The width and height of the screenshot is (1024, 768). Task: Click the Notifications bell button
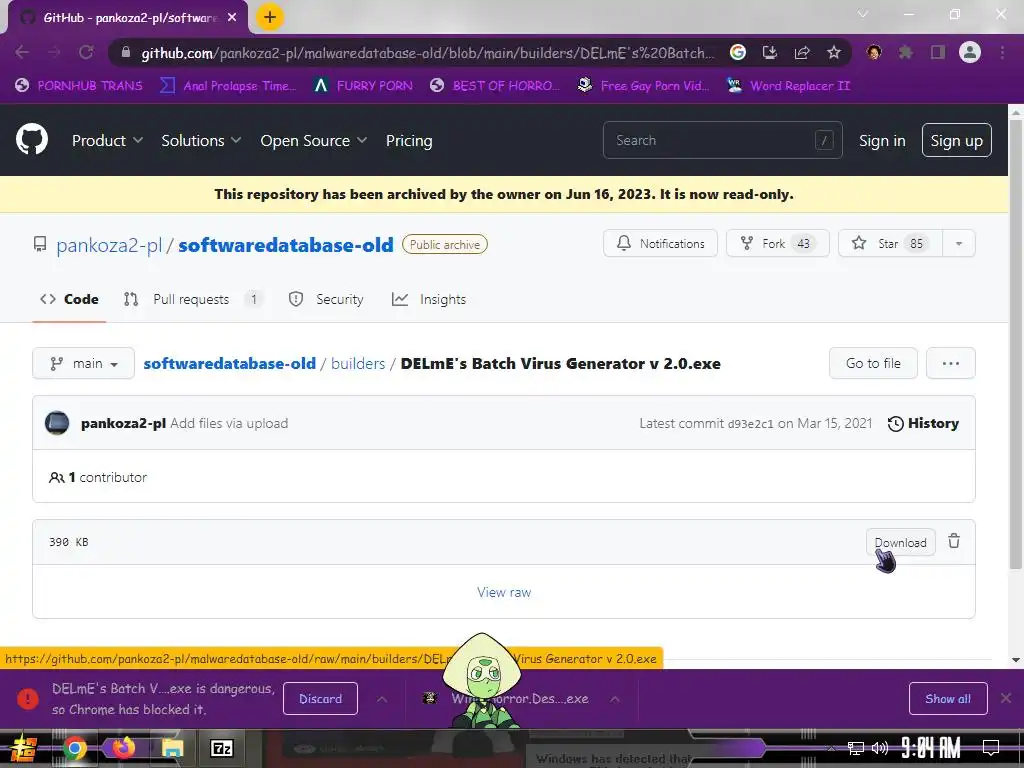click(x=660, y=243)
